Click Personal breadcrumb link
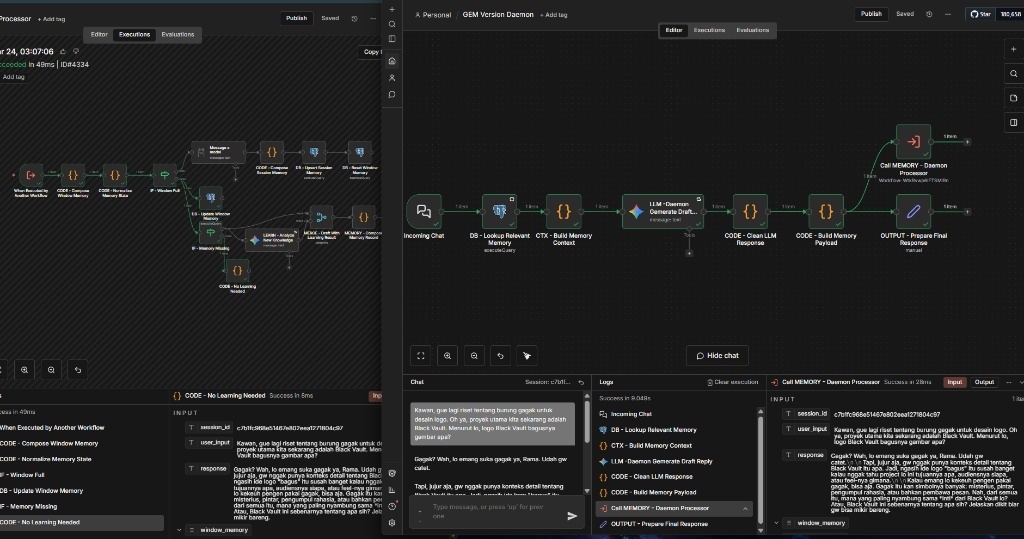This screenshot has width=1024, height=539. point(432,14)
